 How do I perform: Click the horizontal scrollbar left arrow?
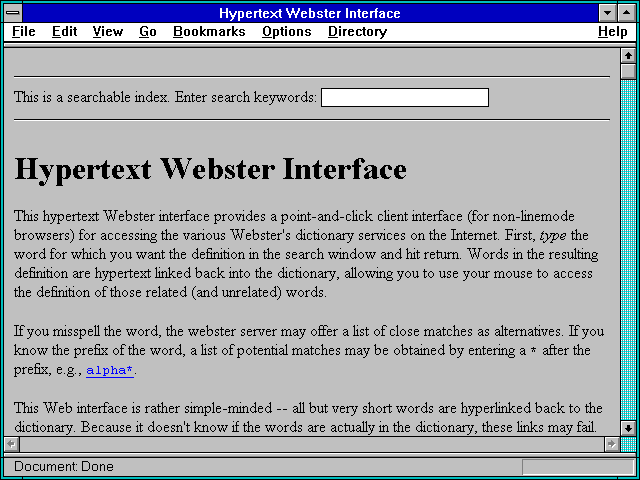pyautogui.click(x=12, y=444)
